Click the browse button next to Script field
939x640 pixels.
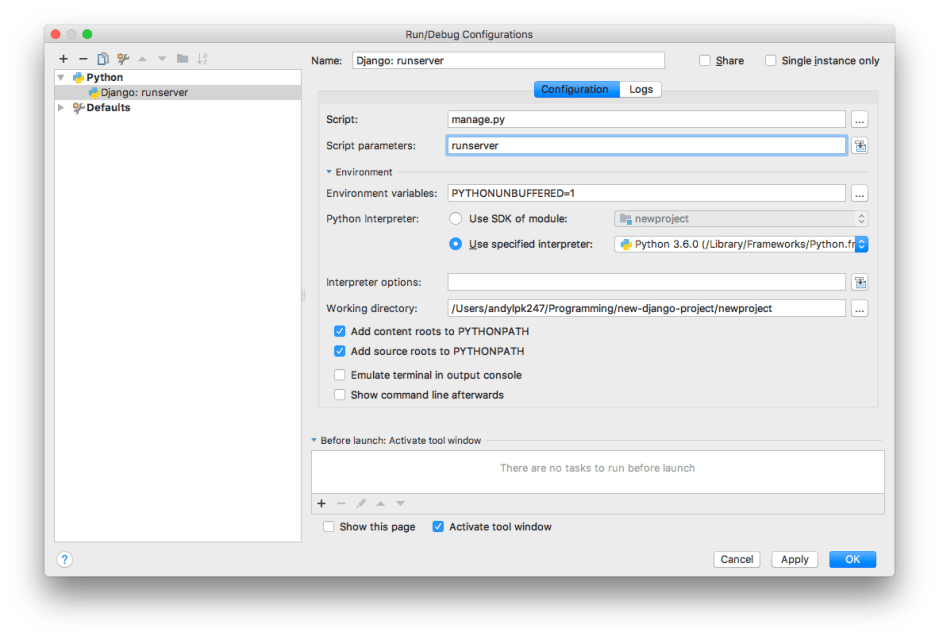859,119
